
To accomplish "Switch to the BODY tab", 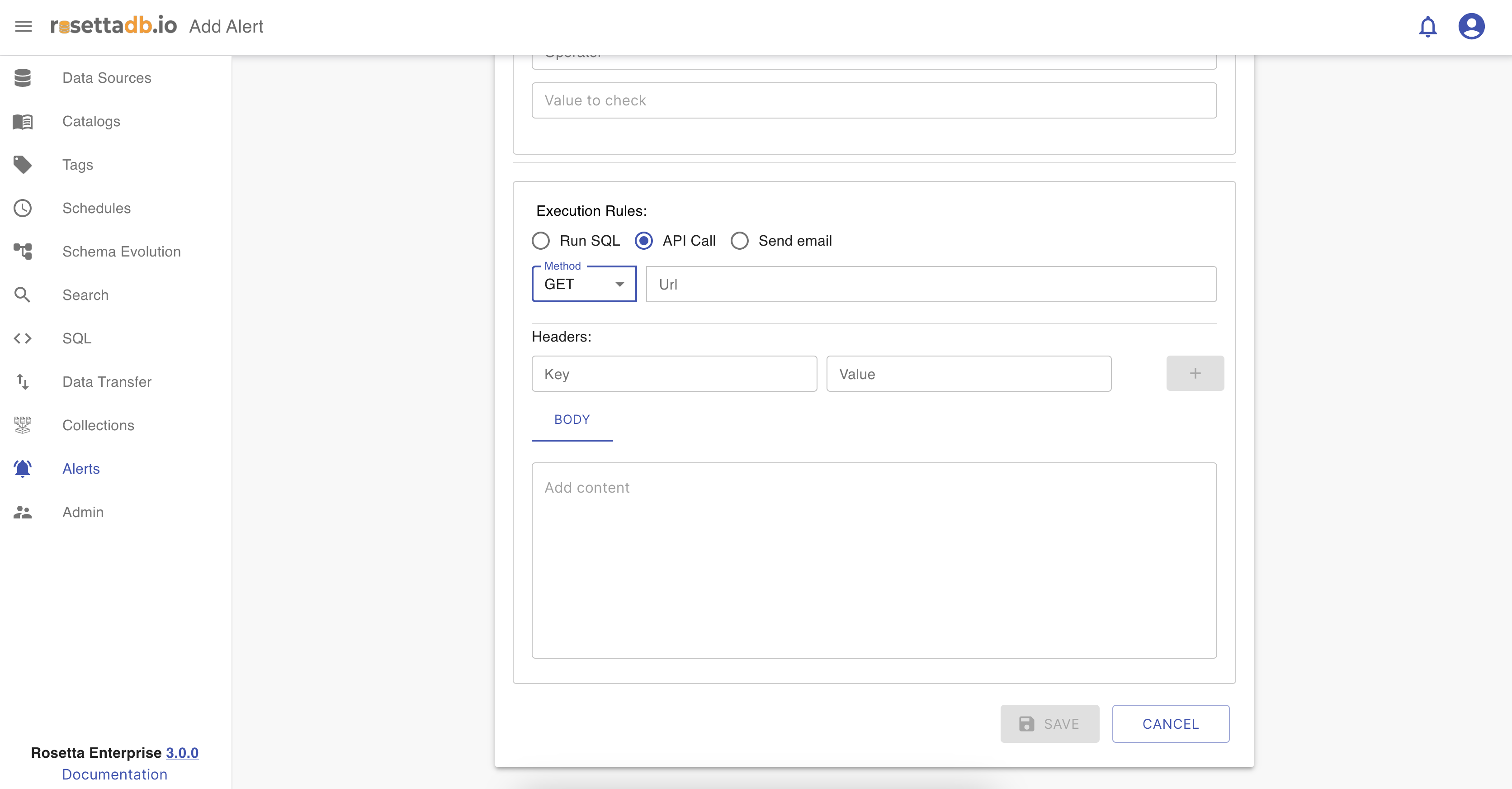I will [x=572, y=419].
